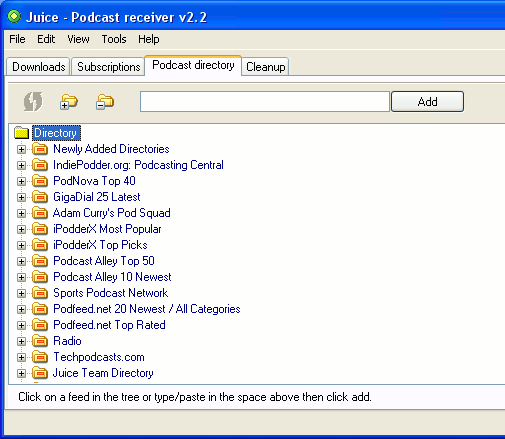Focus the feed URL input field

pos(265,101)
